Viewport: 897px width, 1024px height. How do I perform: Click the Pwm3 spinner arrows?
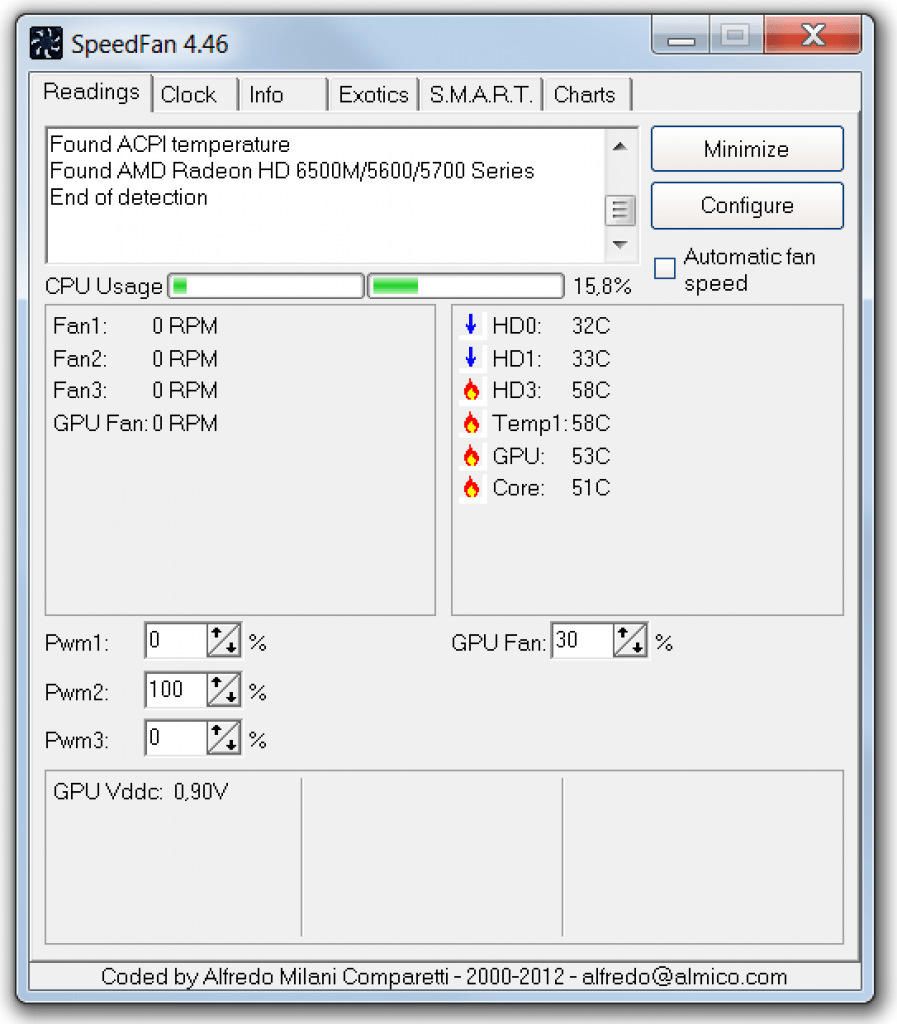tap(224, 740)
